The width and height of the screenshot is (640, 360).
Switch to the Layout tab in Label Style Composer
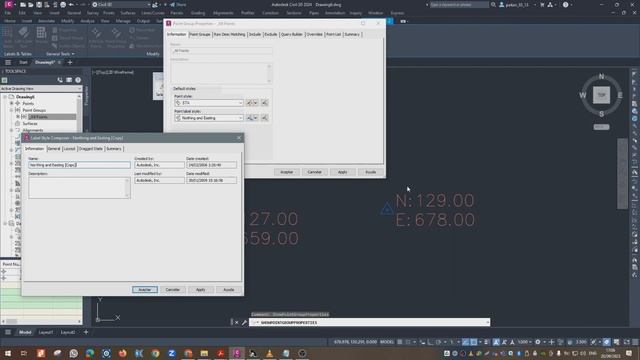(70, 149)
